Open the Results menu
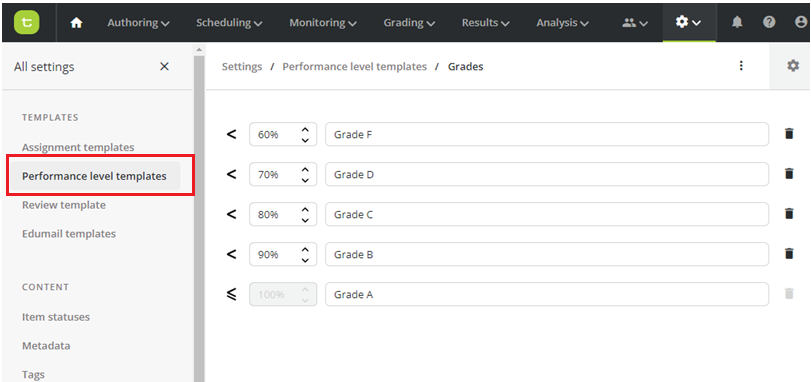The width and height of the screenshot is (811, 382). [485, 23]
